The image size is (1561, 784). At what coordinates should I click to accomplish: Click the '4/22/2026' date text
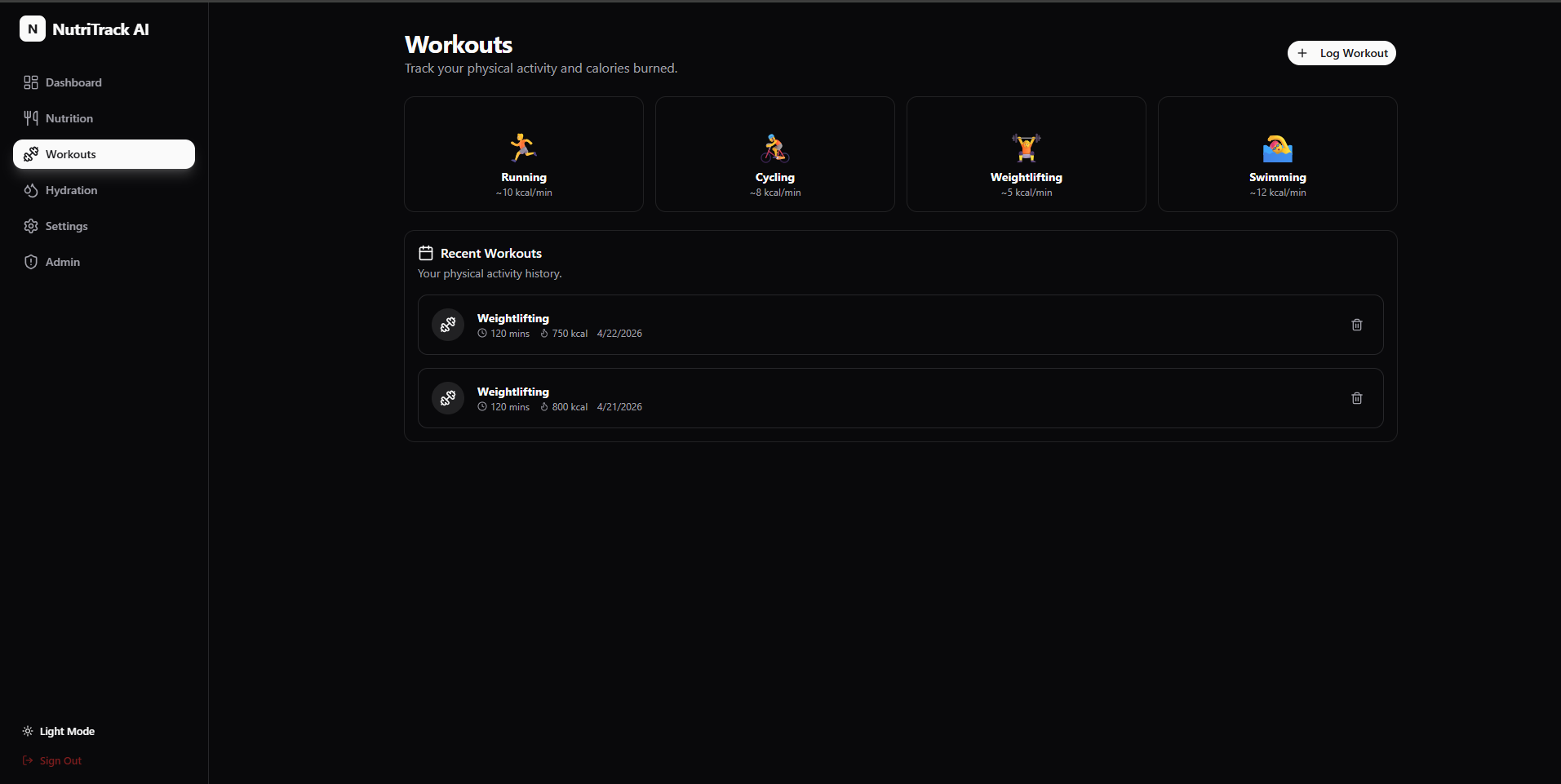pyautogui.click(x=619, y=334)
